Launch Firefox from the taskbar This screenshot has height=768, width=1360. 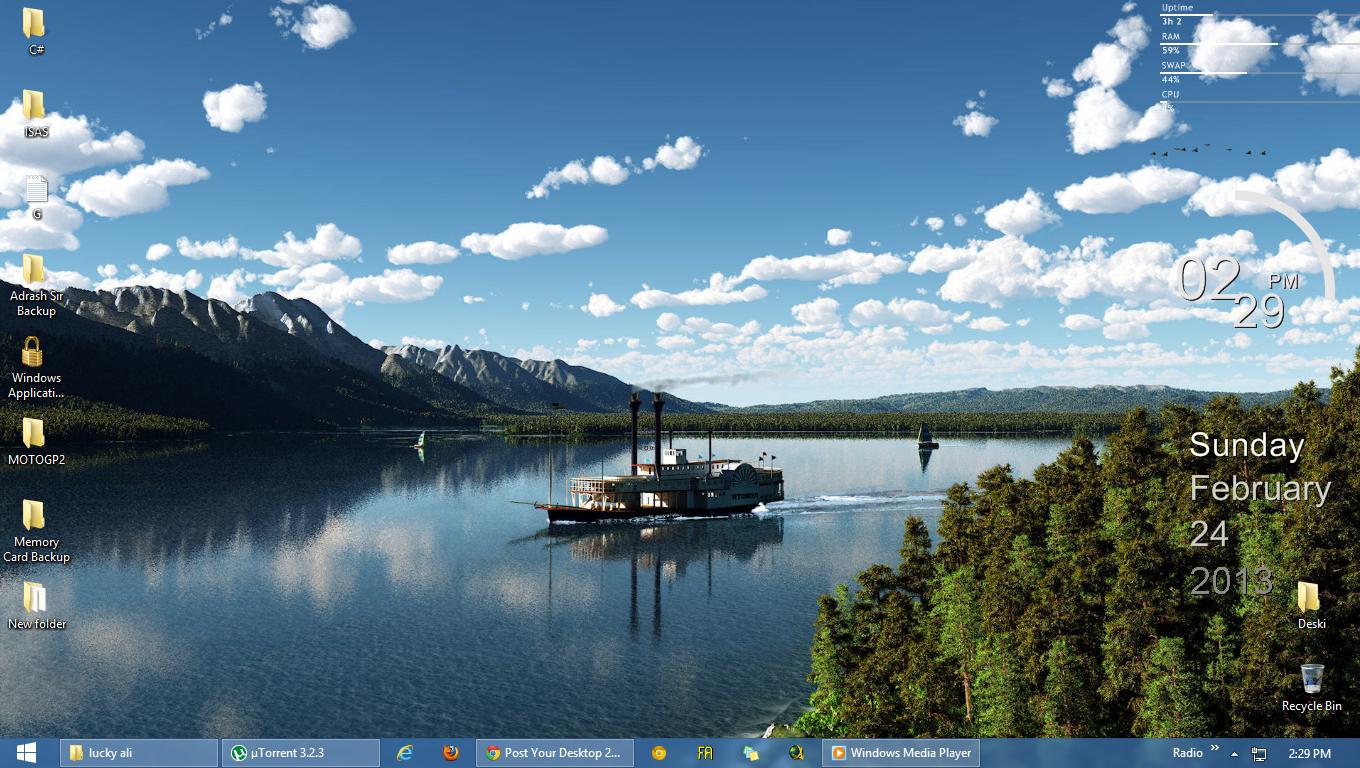(x=451, y=753)
